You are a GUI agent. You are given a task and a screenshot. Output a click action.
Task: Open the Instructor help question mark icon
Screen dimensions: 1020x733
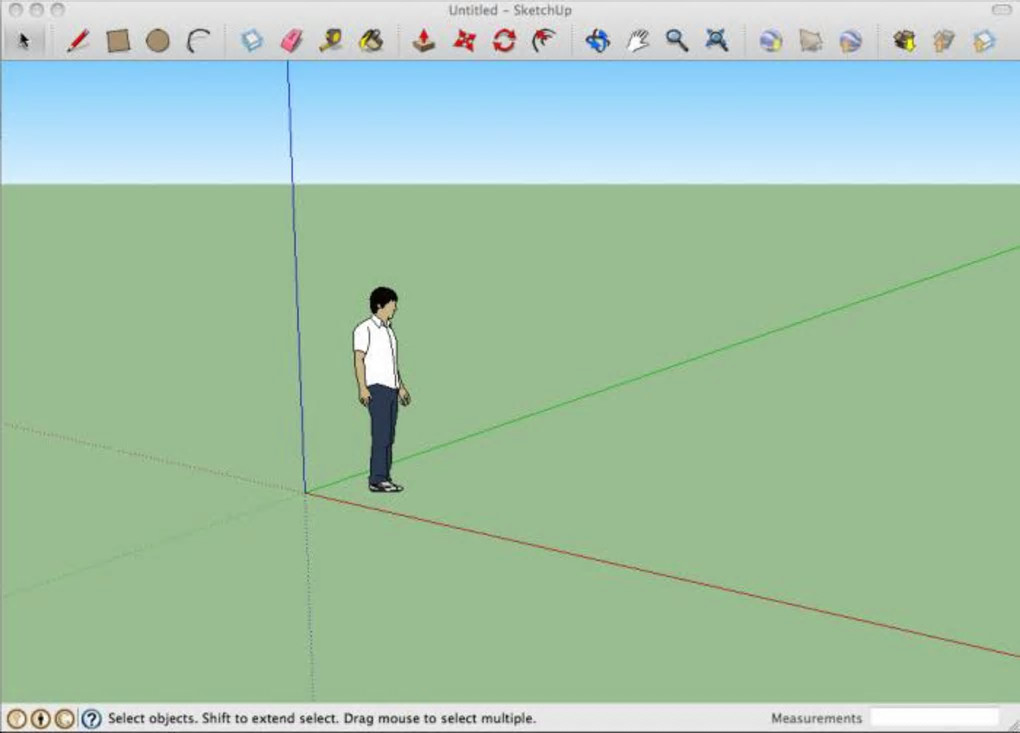92,719
